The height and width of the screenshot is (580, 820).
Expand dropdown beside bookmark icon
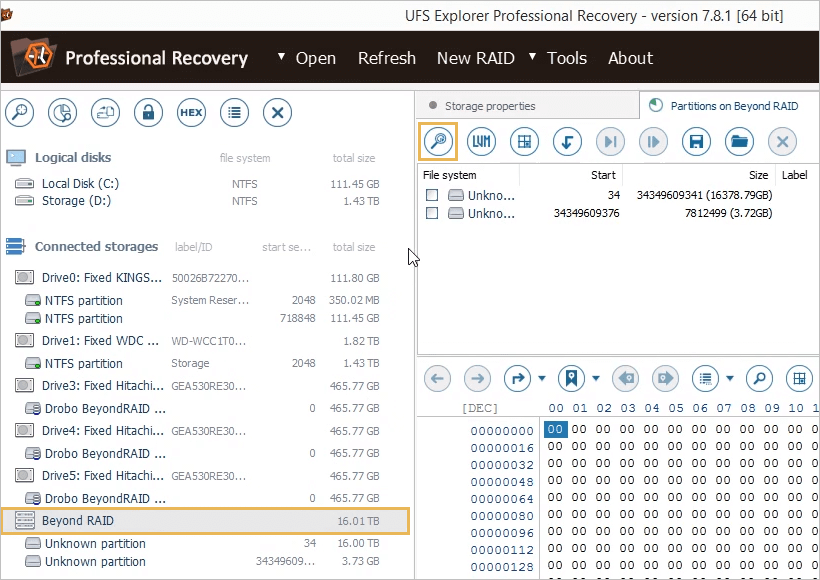596,378
